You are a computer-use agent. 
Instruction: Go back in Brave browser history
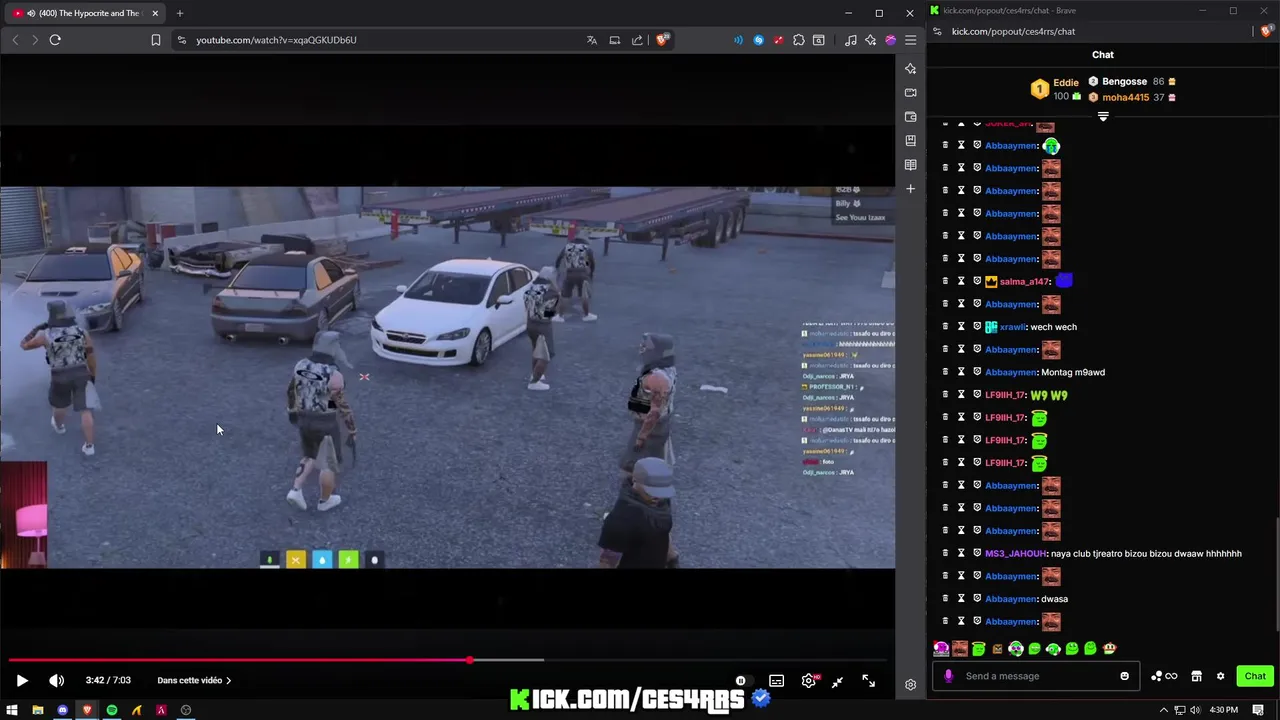pyautogui.click(x=15, y=40)
